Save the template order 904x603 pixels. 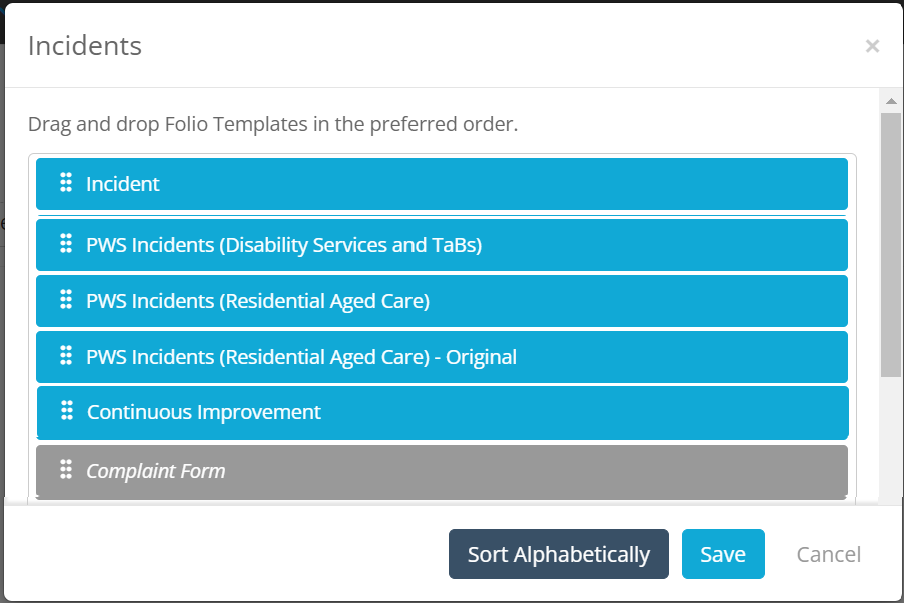(x=722, y=554)
